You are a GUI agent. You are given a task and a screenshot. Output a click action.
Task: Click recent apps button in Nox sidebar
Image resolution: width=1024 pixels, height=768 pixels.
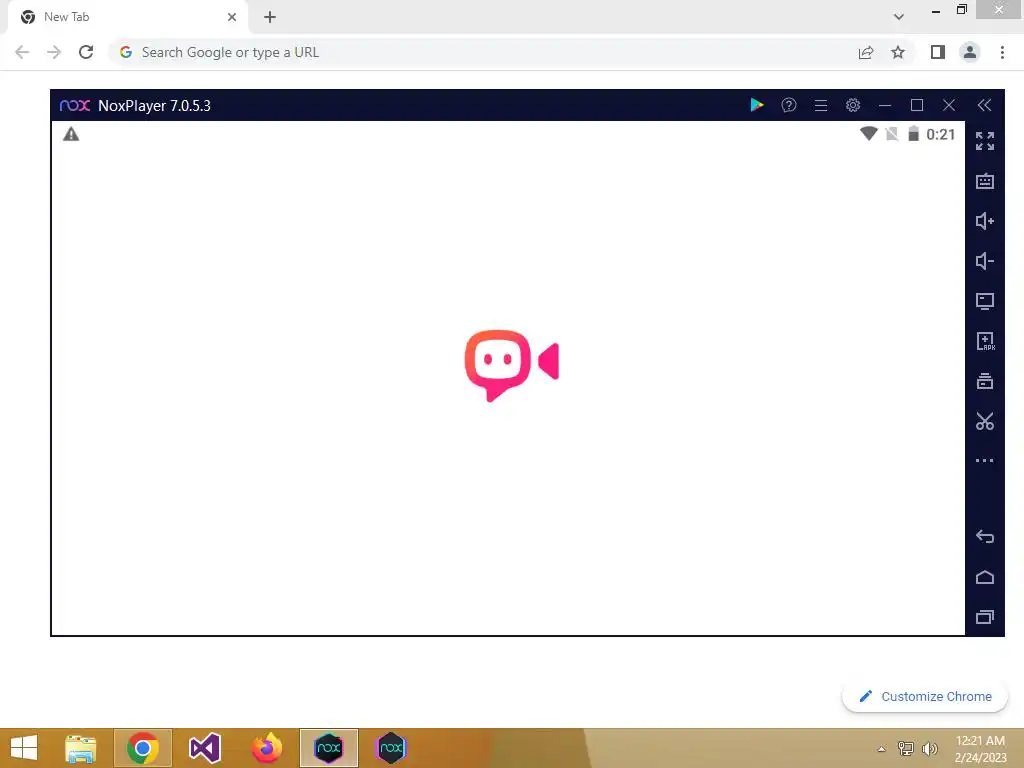pos(984,617)
